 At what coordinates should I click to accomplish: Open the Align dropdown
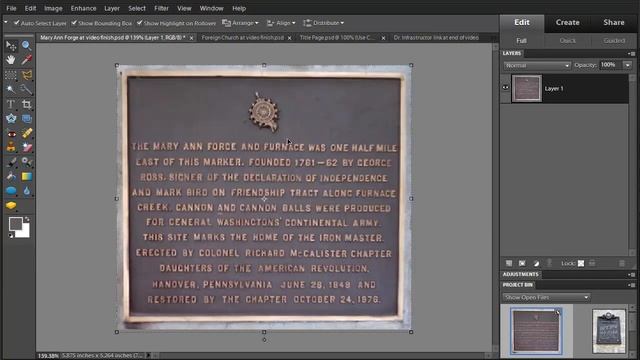281,23
